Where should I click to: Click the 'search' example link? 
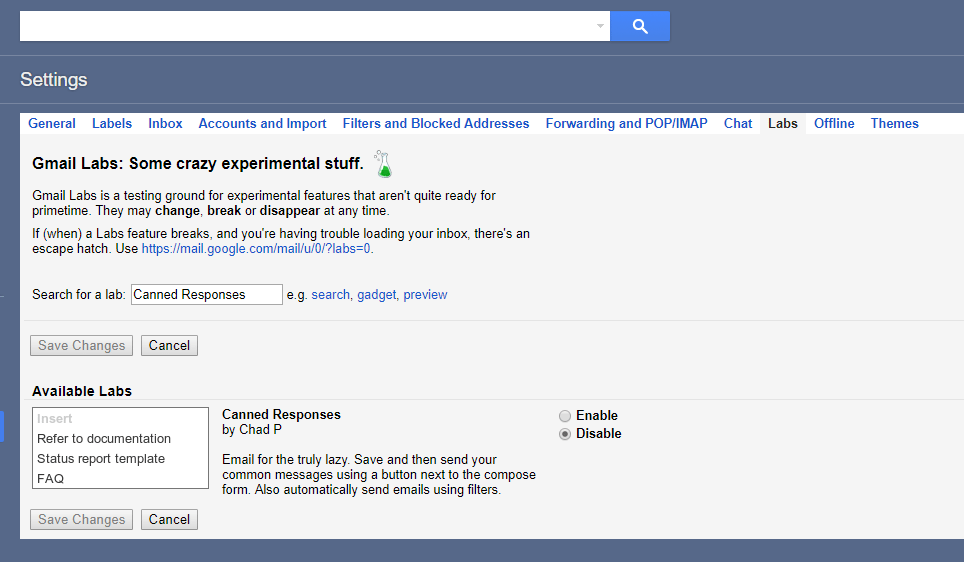[330, 295]
